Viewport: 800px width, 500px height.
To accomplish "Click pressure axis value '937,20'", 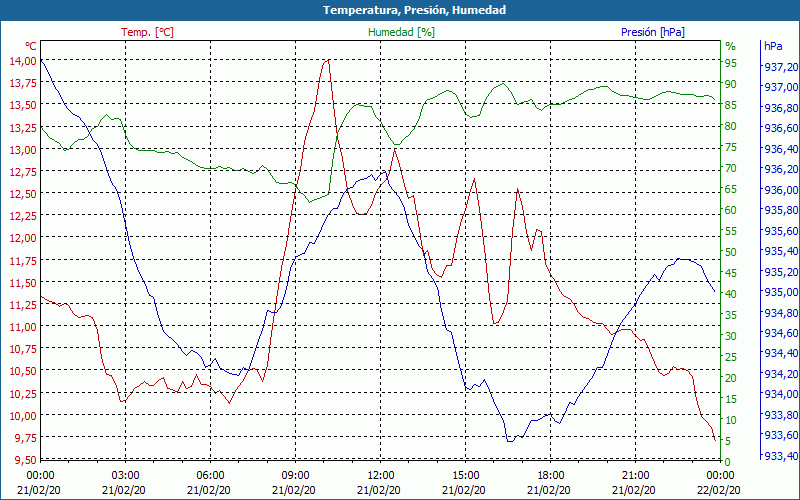I will (781, 67).
